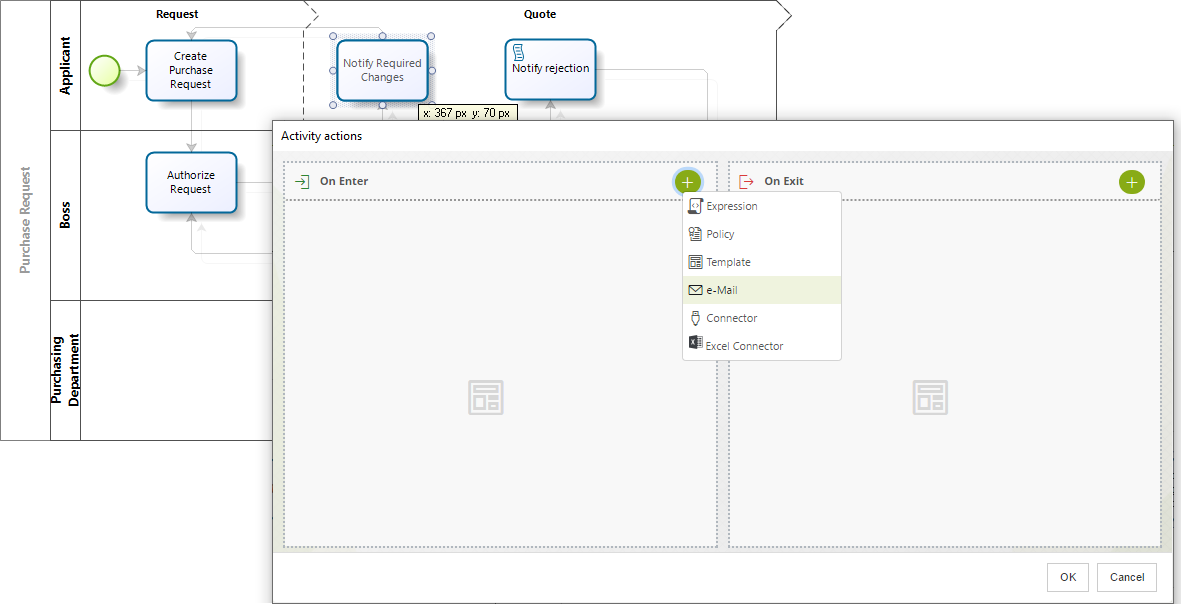Viewport: 1181px width, 604px height.
Task: Choose Excel Connector from the menu
Action: pyautogui.click(x=761, y=346)
